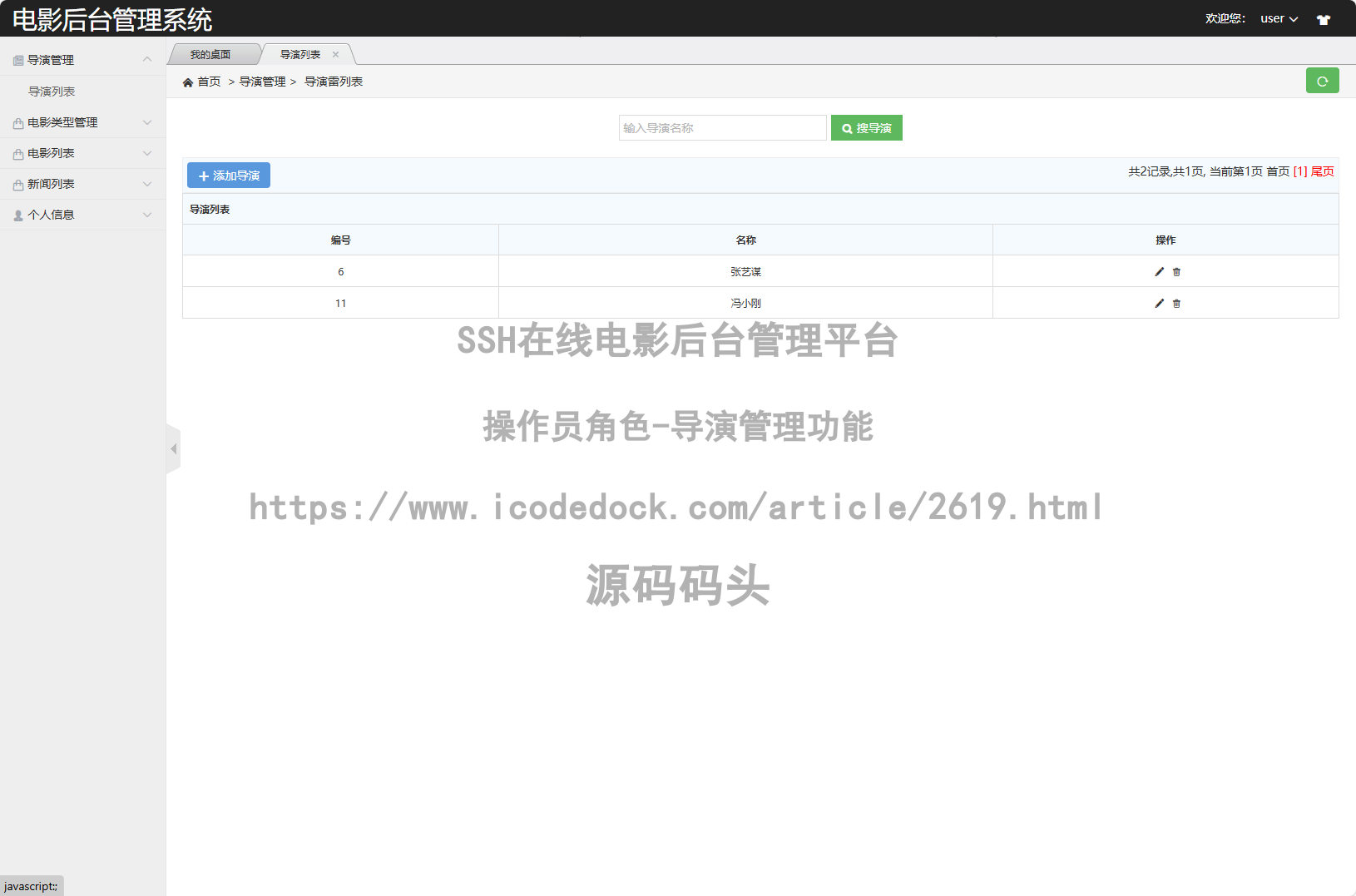The image size is (1356, 896).
Task: Edit director 张艺谋 with the pencil icon
Action: point(1158,270)
